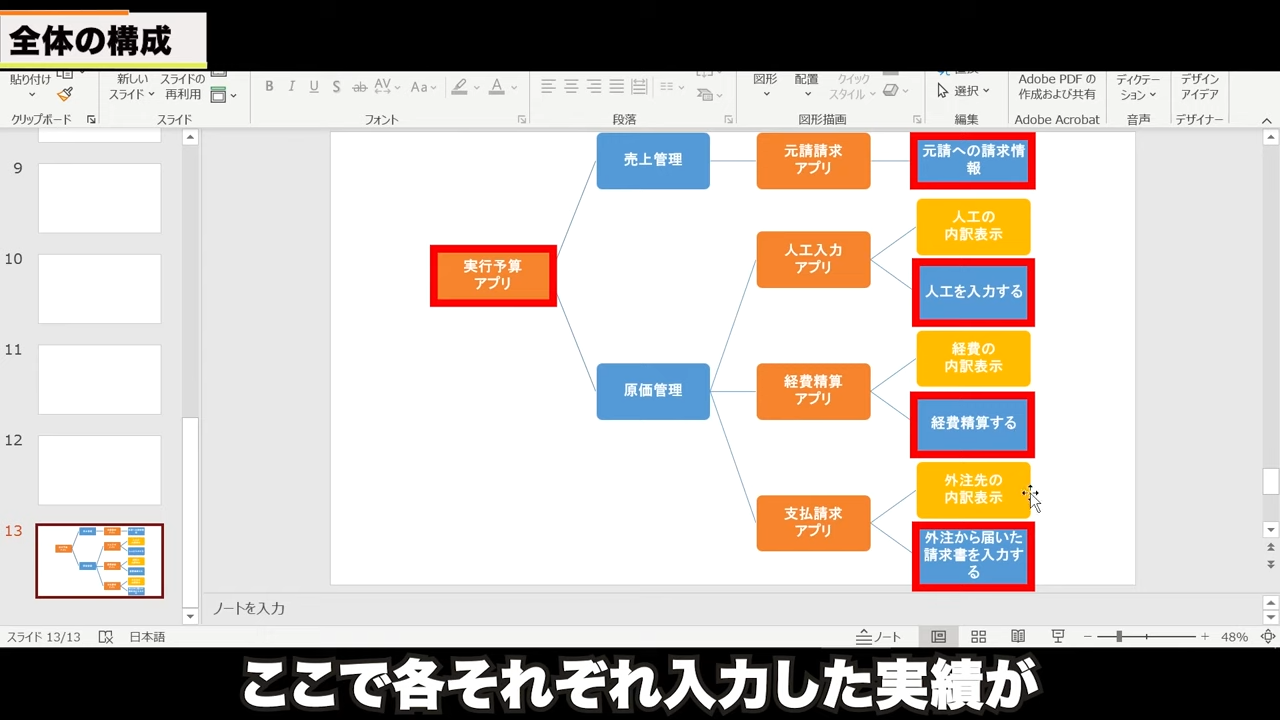Toggle italic formatting in the font group
The image size is (1280, 720).
click(291, 87)
